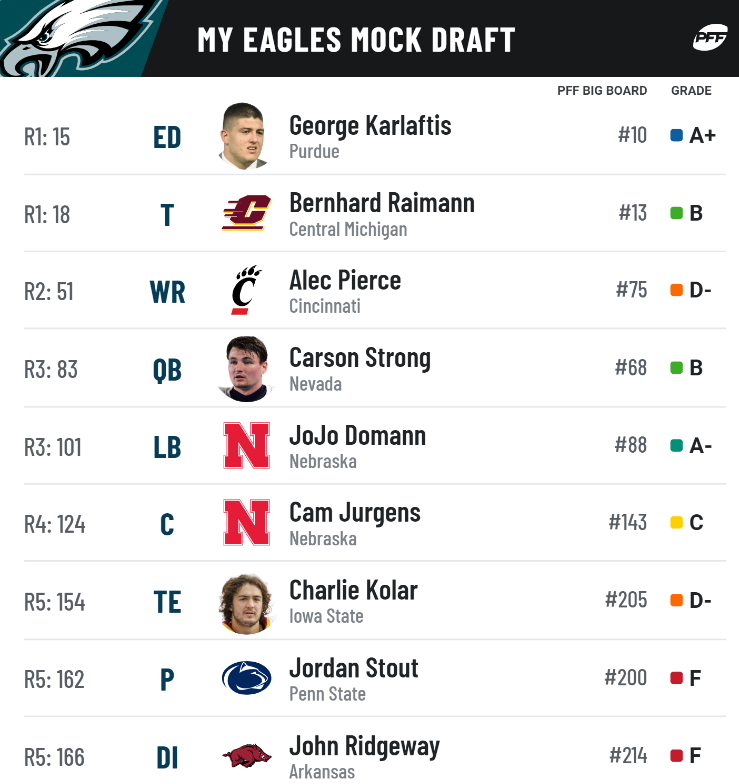Click orange D- swatch for Alec Pierce
This screenshot has height=784, width=739.
point(677,290)
